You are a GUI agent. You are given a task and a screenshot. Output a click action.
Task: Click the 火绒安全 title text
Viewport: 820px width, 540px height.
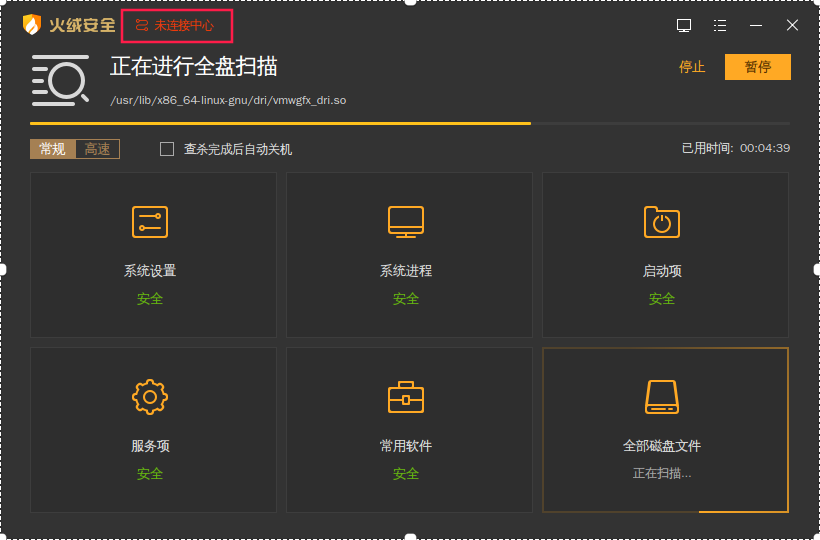tap(82, 25)
